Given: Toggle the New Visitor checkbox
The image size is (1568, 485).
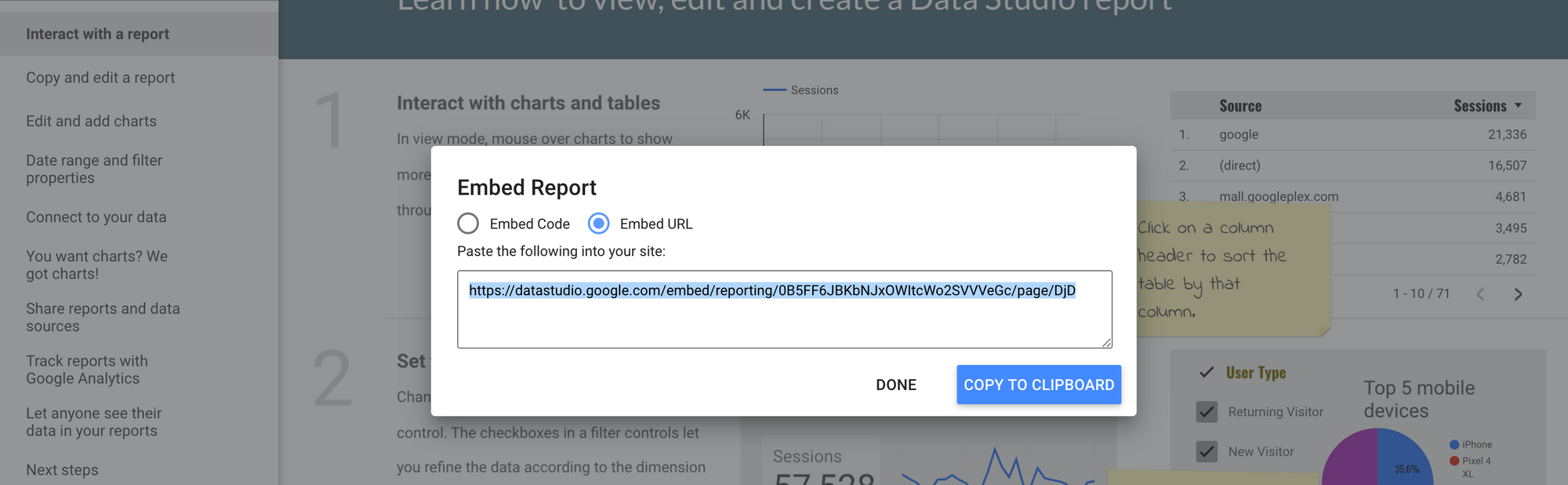Looking at the screenshot, I should coord(1207,452).
